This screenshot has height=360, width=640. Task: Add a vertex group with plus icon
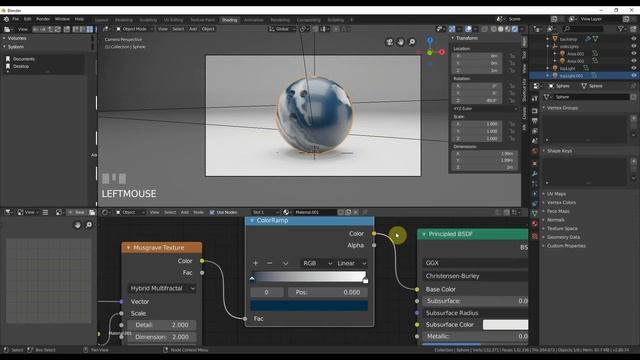[x=633, y=118]
